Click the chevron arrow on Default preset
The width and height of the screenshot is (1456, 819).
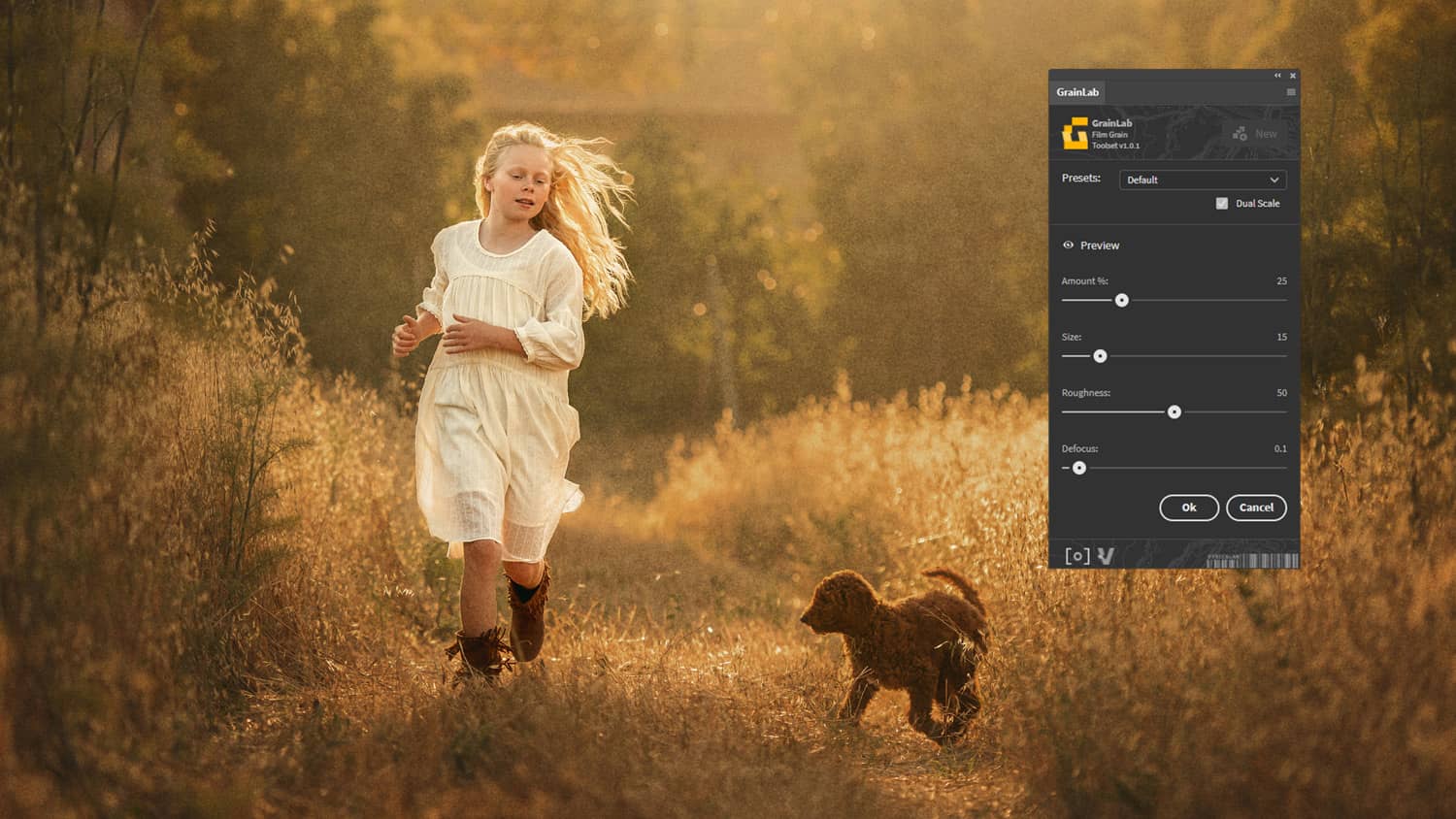point(1274,180)
